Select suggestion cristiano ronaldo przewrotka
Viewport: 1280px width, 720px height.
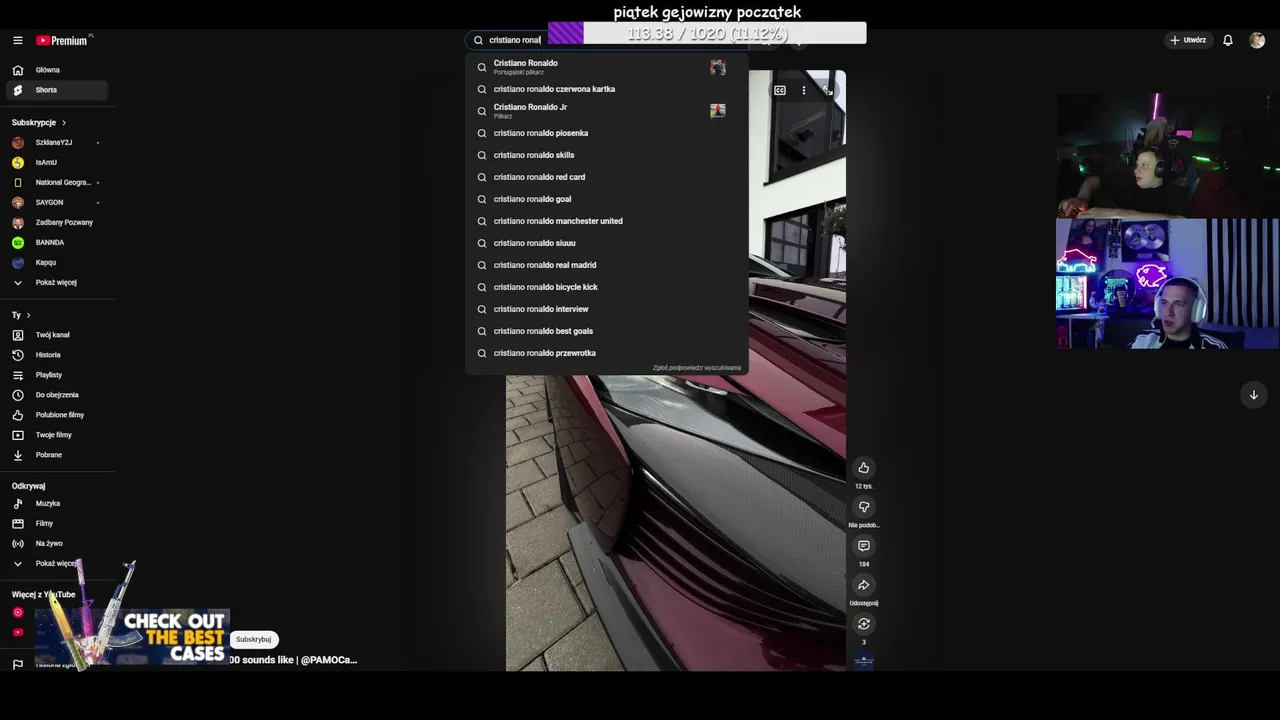[607, 353]
